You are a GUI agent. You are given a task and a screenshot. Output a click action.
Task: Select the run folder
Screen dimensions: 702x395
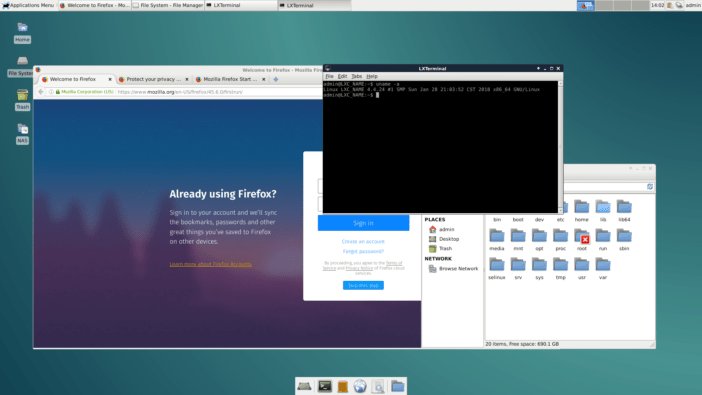[603, 240]
